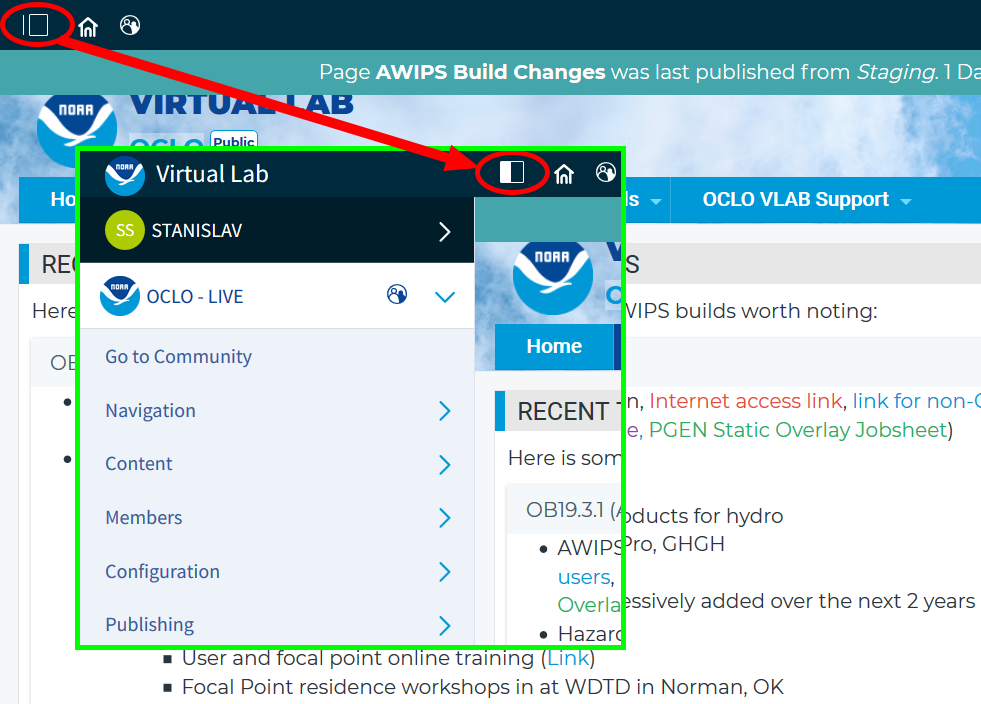Select the Home tab in inset page
Image resolution: width=981 pixels, height=704 pixels.
click(554, 346)
